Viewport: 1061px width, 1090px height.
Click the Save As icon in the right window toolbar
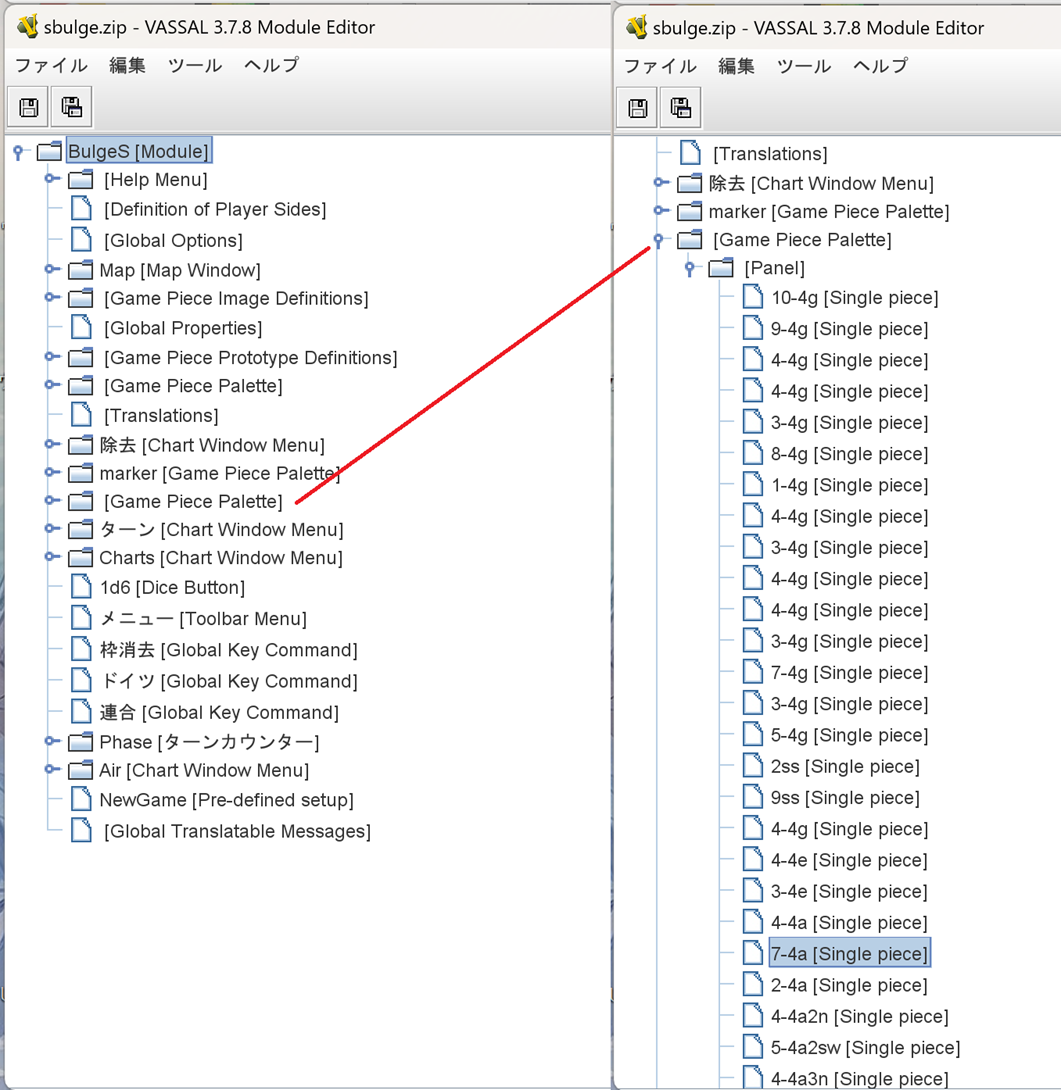point(681,108)
